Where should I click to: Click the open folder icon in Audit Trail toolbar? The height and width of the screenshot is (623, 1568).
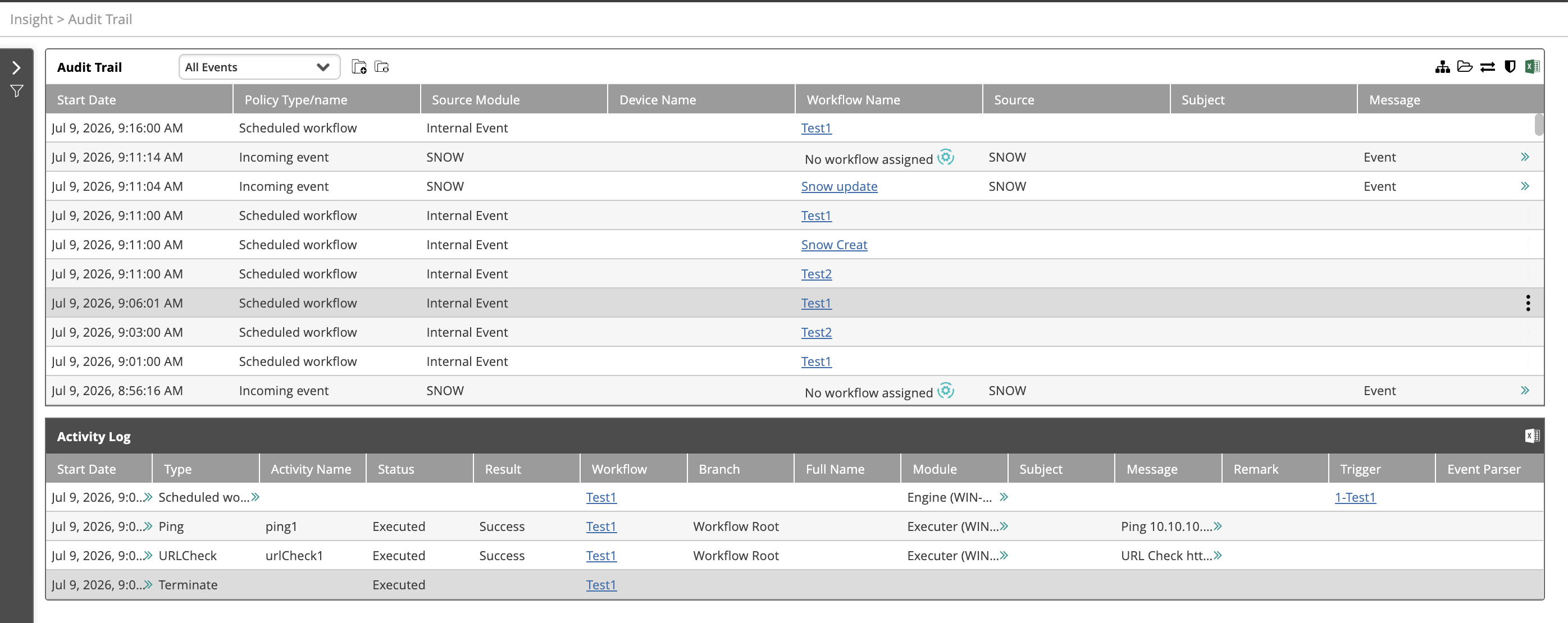[x=1465, y=67]
